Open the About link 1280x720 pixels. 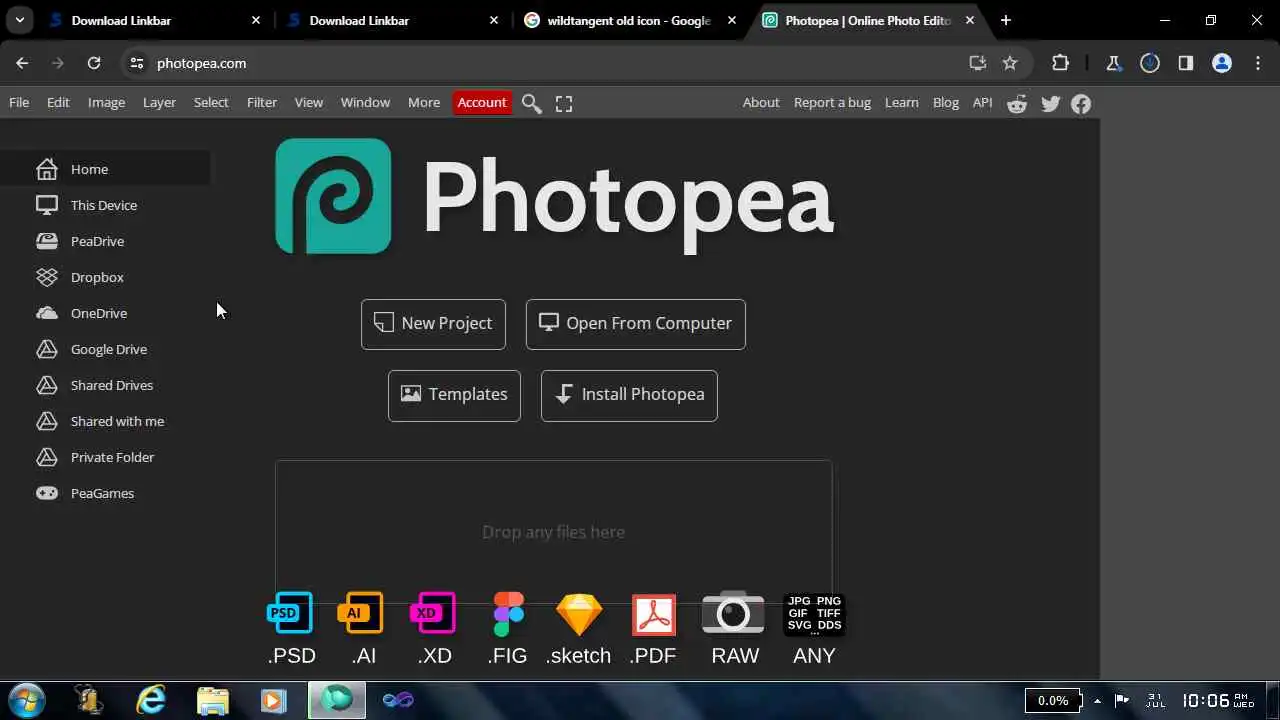[761, 102]
